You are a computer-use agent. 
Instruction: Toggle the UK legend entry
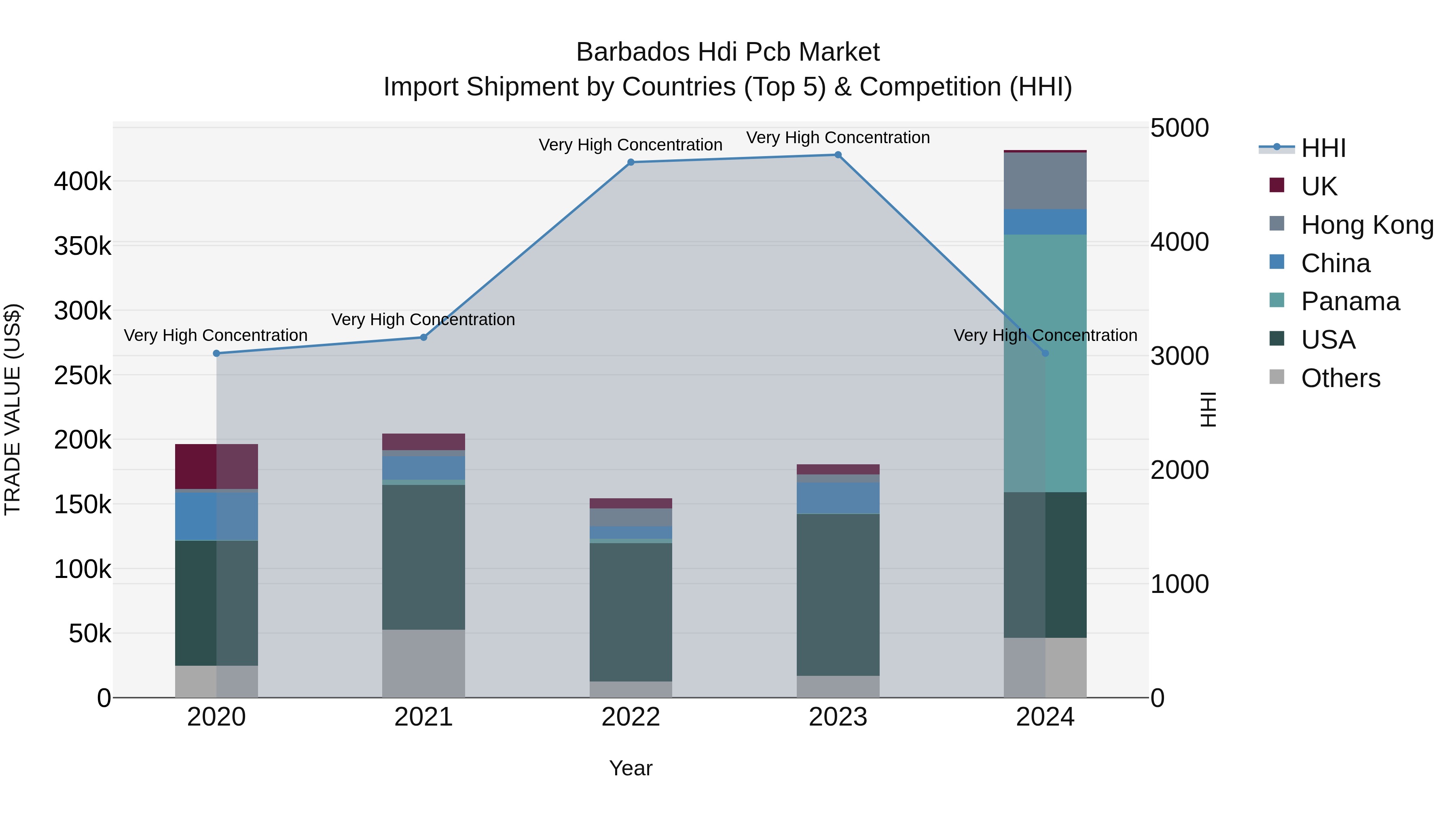click(1303, 186)
